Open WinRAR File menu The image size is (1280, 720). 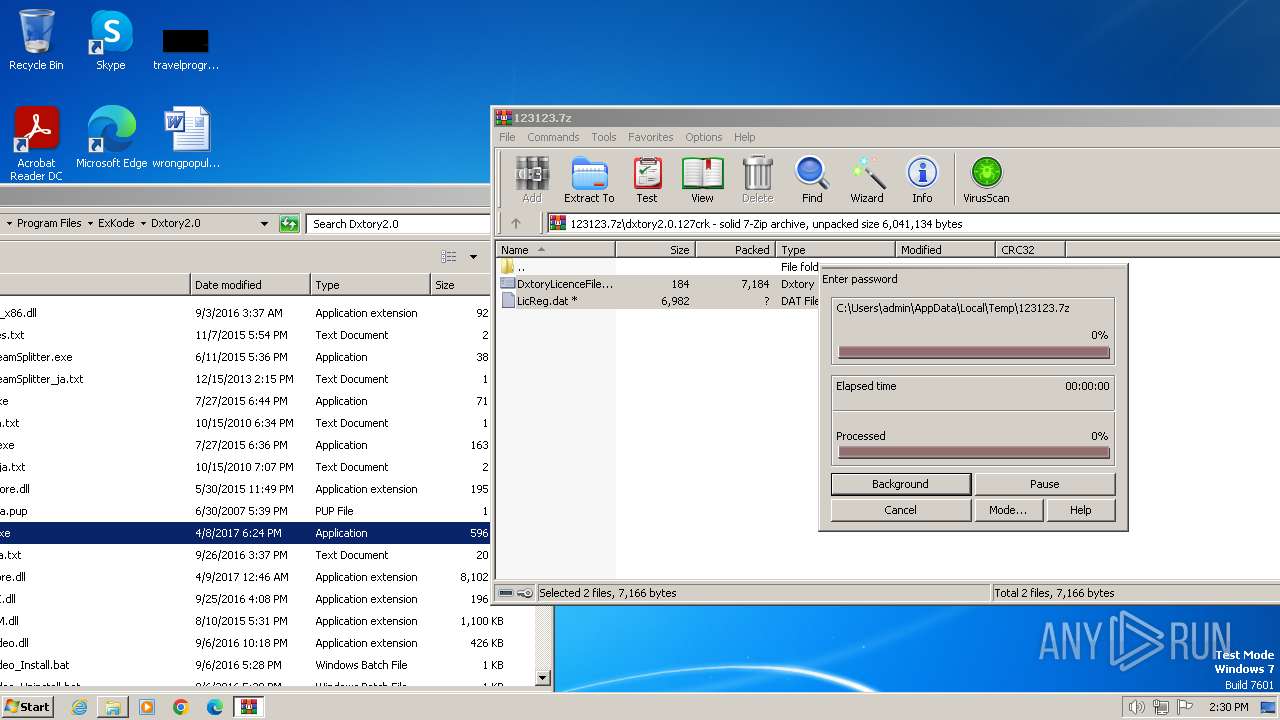tap(507, 137)
